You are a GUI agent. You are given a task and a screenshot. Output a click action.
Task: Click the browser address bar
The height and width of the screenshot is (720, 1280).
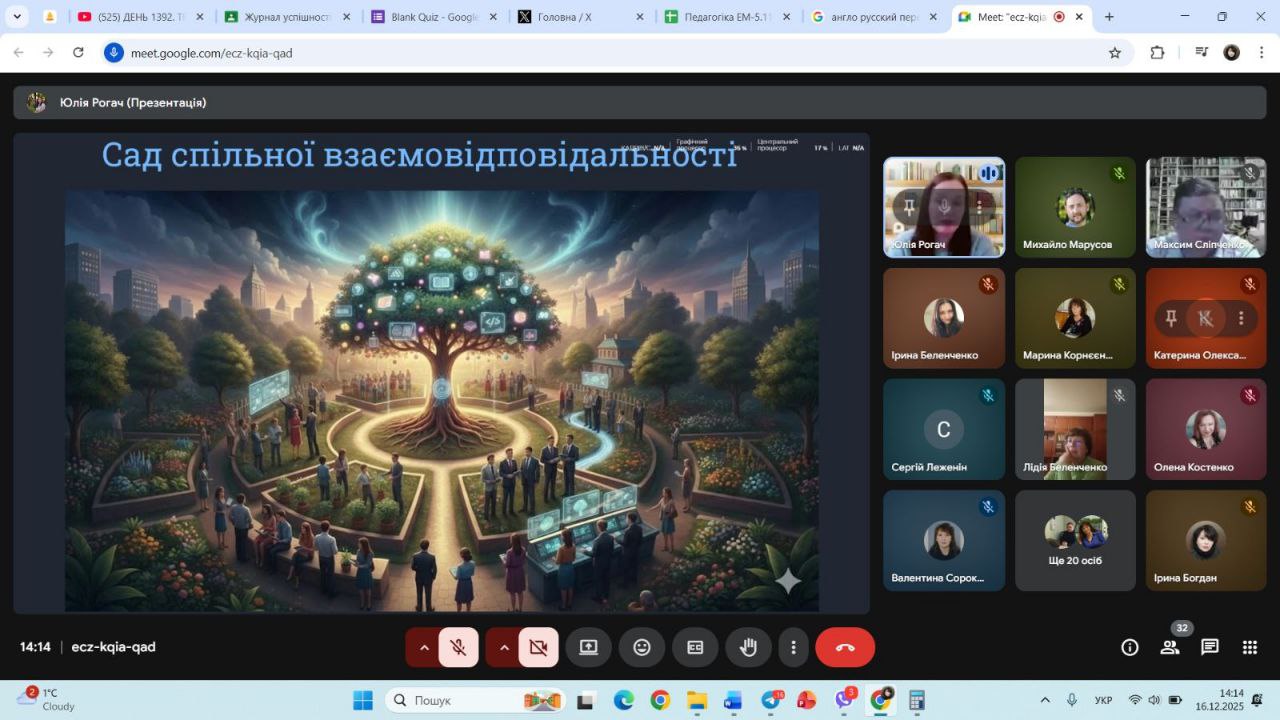(x=600, y=53)
